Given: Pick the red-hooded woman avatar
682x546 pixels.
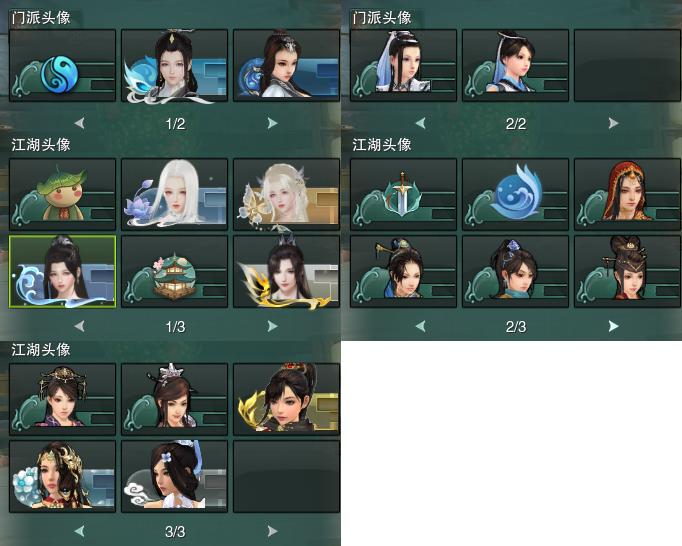Looking at the screenshot, I should click(x=627, y=194).
